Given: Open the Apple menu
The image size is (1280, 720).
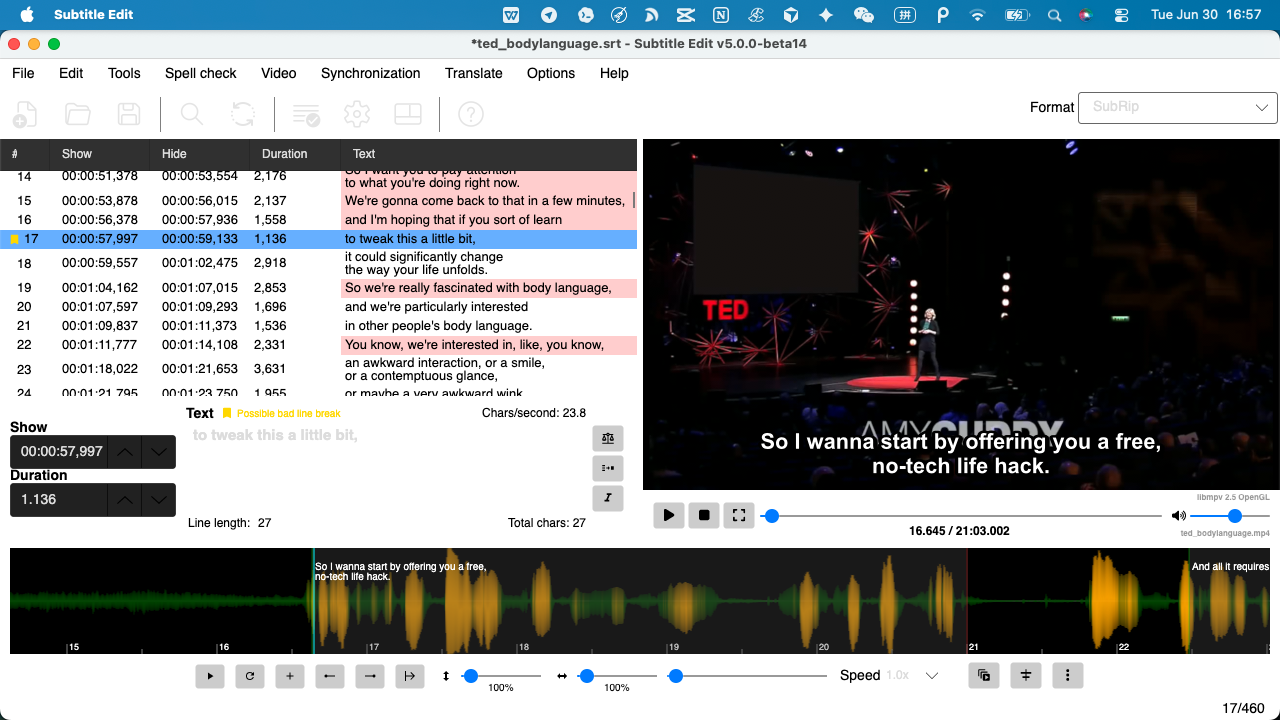Looking at the screenshot, I should pos(27,15).
